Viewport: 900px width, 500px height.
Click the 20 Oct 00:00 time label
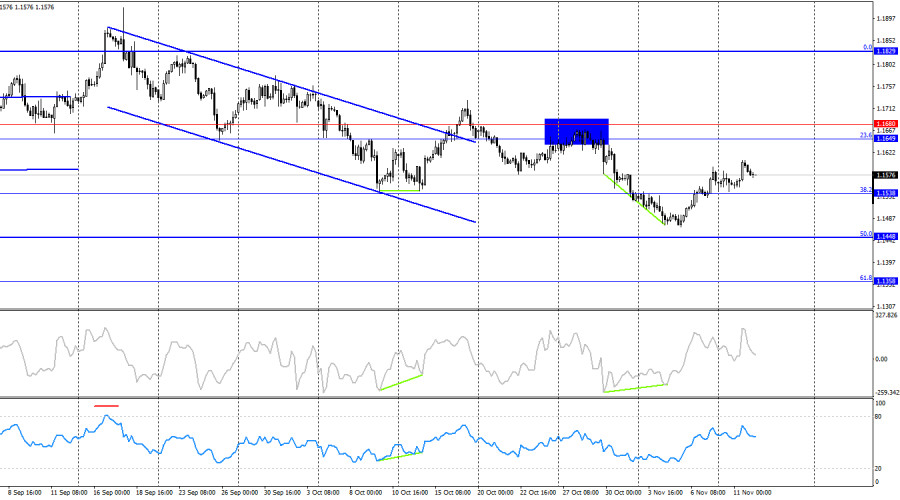497,493
